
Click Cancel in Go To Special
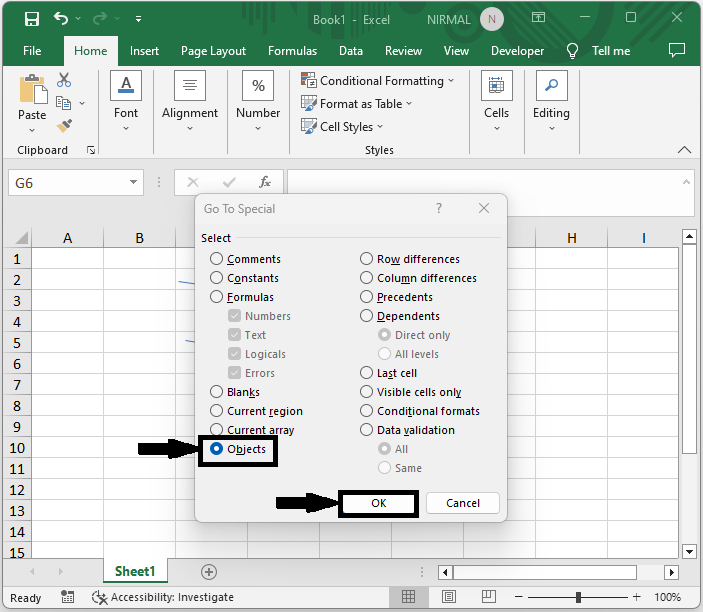point(463,503)
